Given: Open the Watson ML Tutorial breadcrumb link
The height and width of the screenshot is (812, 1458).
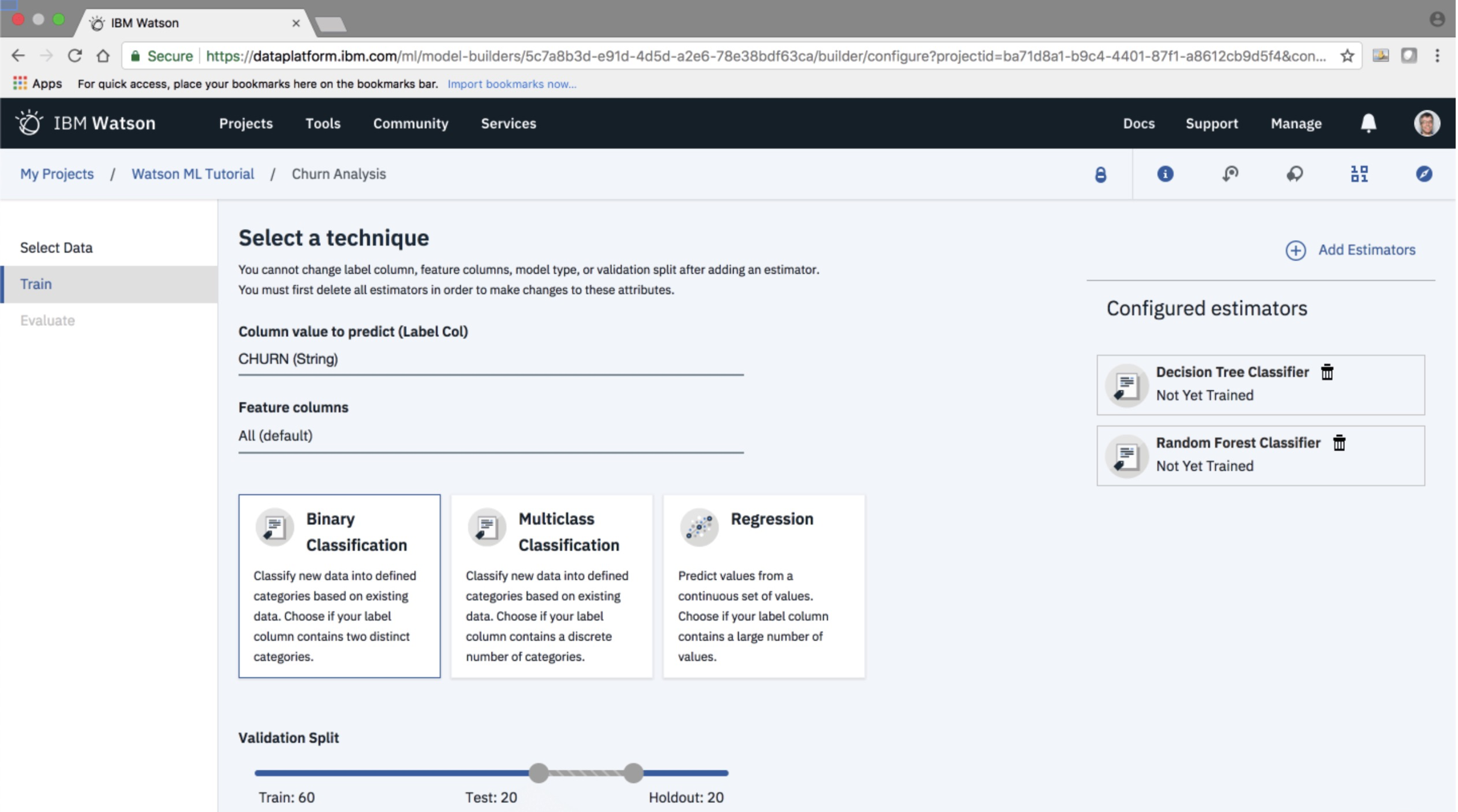Looking at the screenshot, I should 193,174.
